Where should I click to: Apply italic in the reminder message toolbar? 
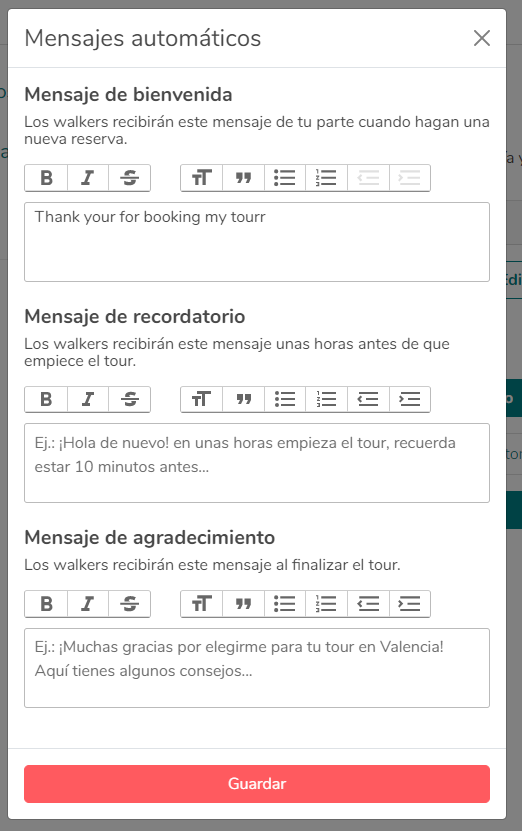pyautogui.click(x=88, y=399)
